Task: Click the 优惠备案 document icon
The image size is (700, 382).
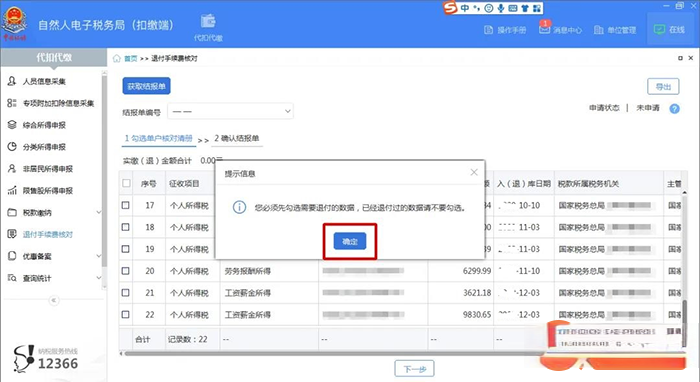Action: coord(12,256)
